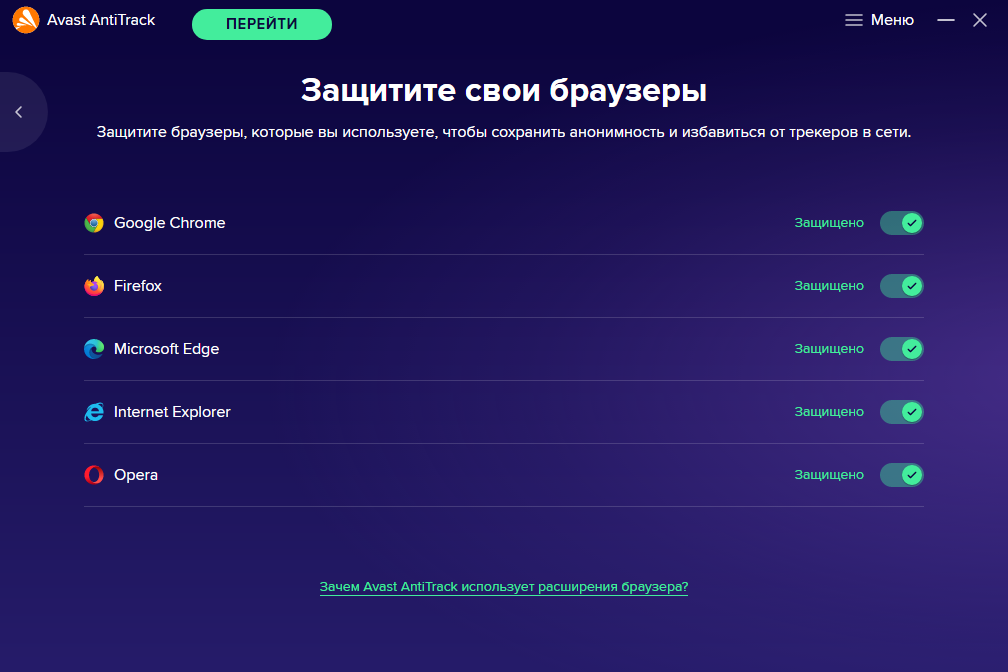Click Защищено status in Microsoft Edge row

[829, 349]
